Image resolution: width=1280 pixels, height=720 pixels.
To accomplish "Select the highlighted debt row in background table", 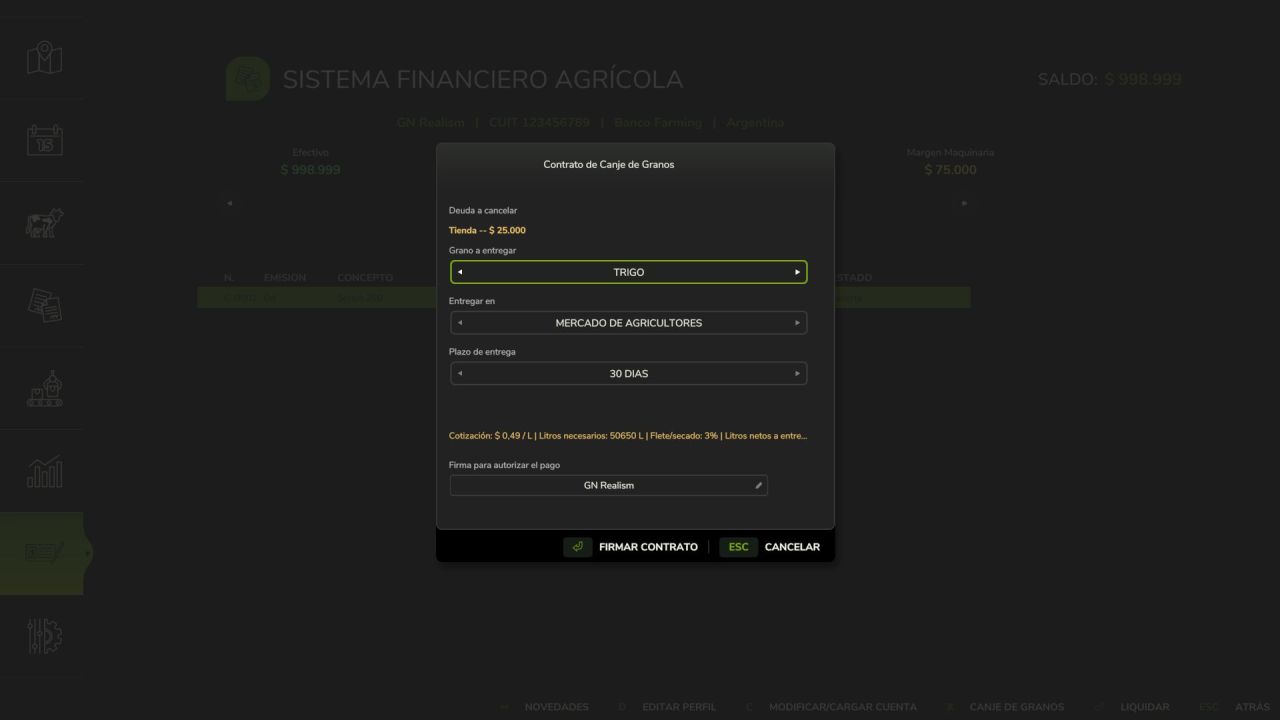I will (583, 298).
